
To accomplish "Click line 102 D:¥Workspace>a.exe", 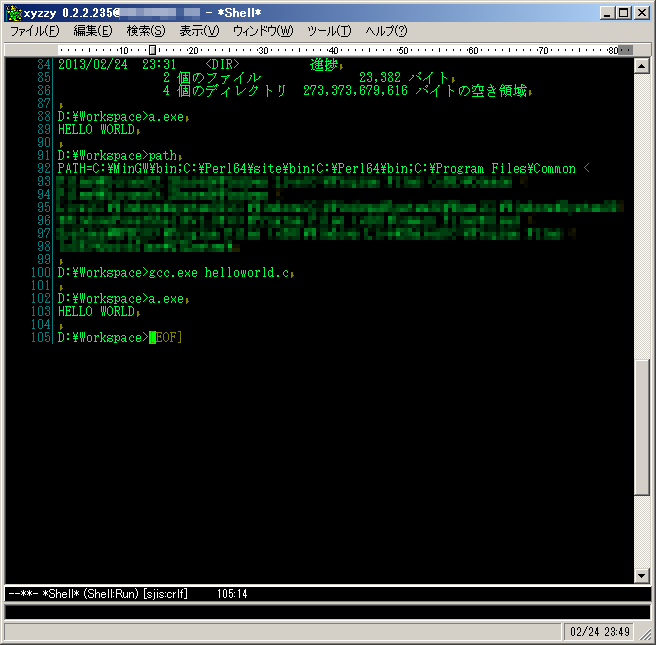I will [x=122, y=299].
